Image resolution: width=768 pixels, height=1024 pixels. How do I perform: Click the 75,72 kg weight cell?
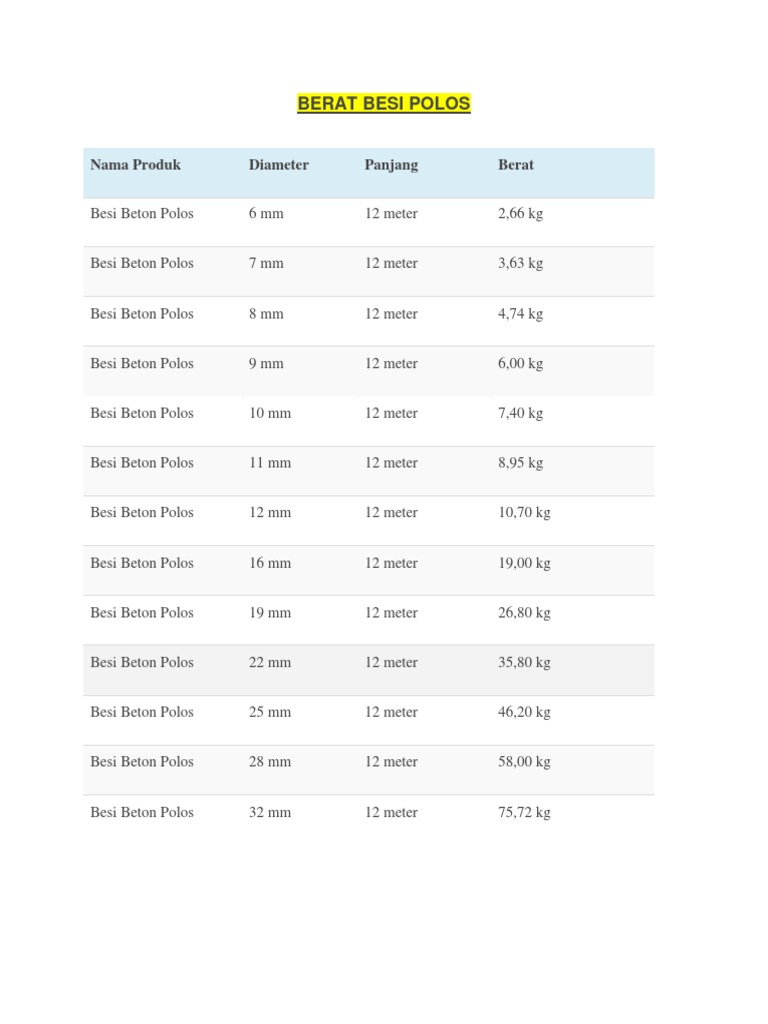(x=524, y=812)
